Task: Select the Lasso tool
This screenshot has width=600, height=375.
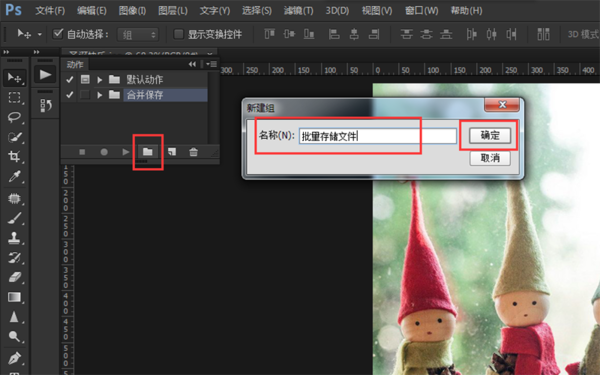Action: (15, 117)
